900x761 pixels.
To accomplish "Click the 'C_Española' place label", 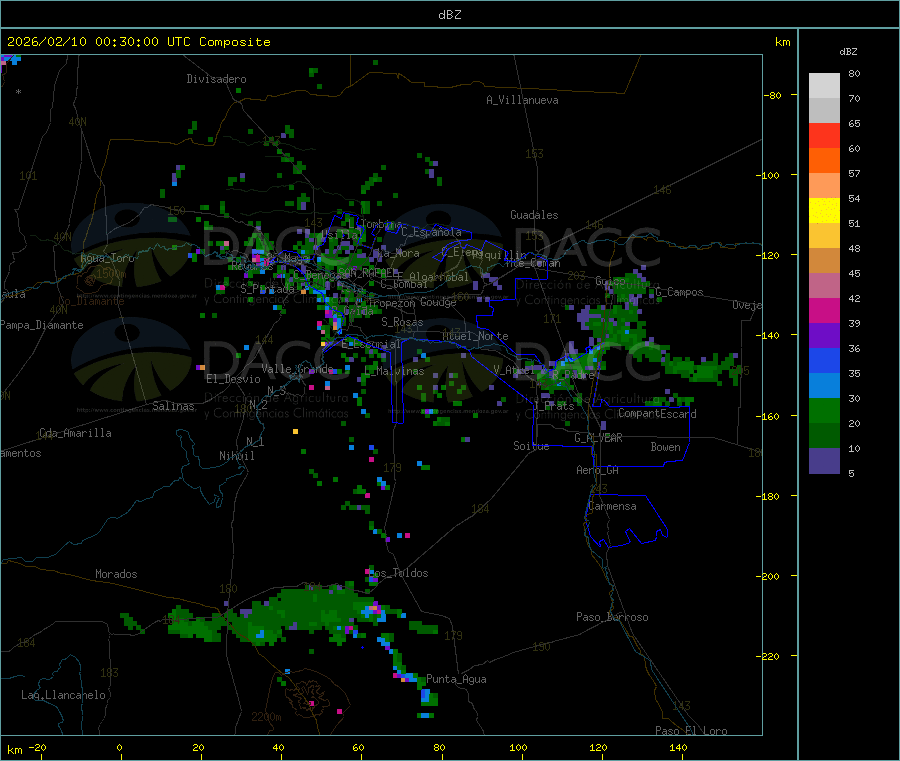I will click(432, 232).
